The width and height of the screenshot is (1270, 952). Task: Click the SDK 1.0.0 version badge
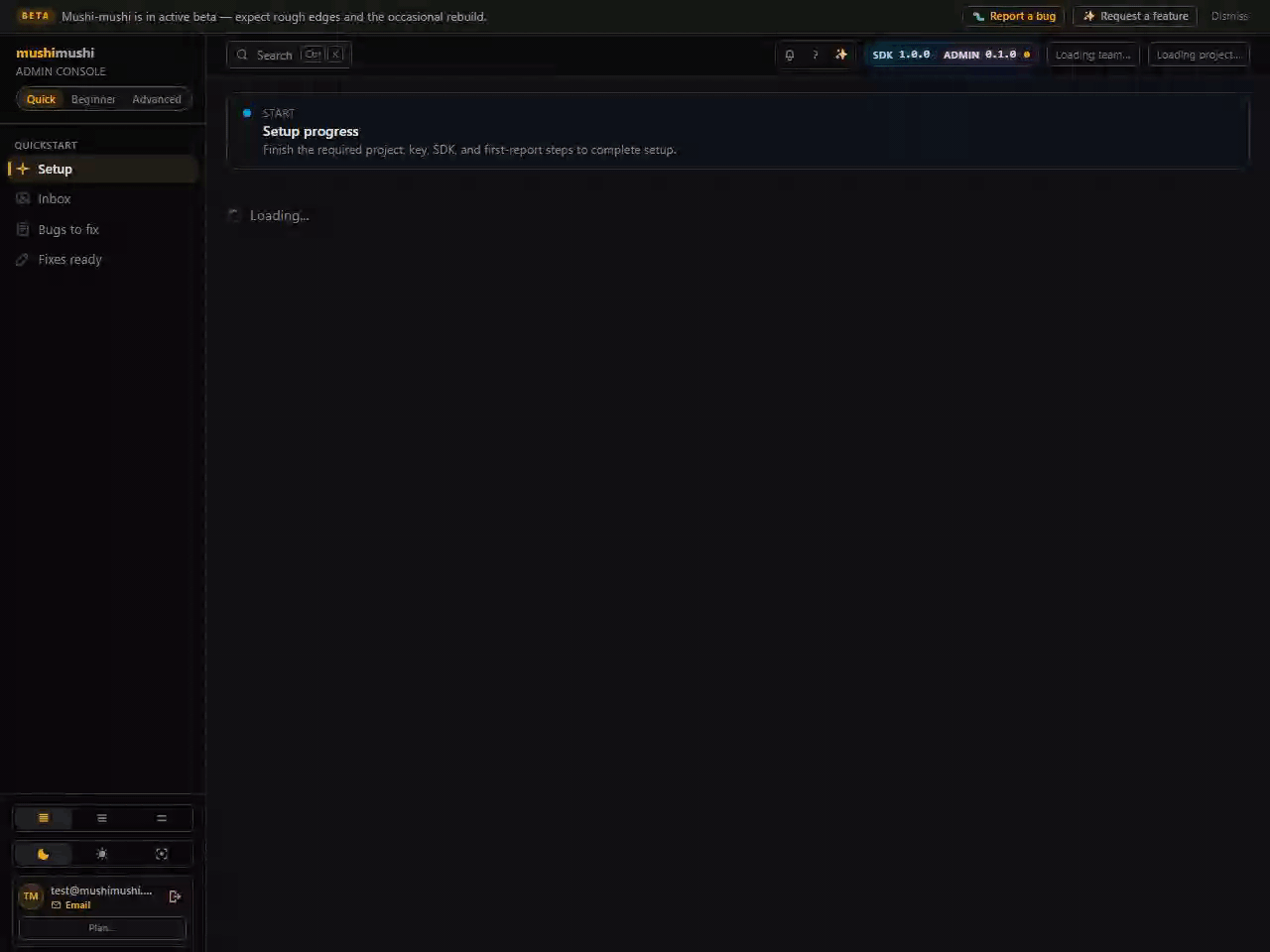(901, 55)
